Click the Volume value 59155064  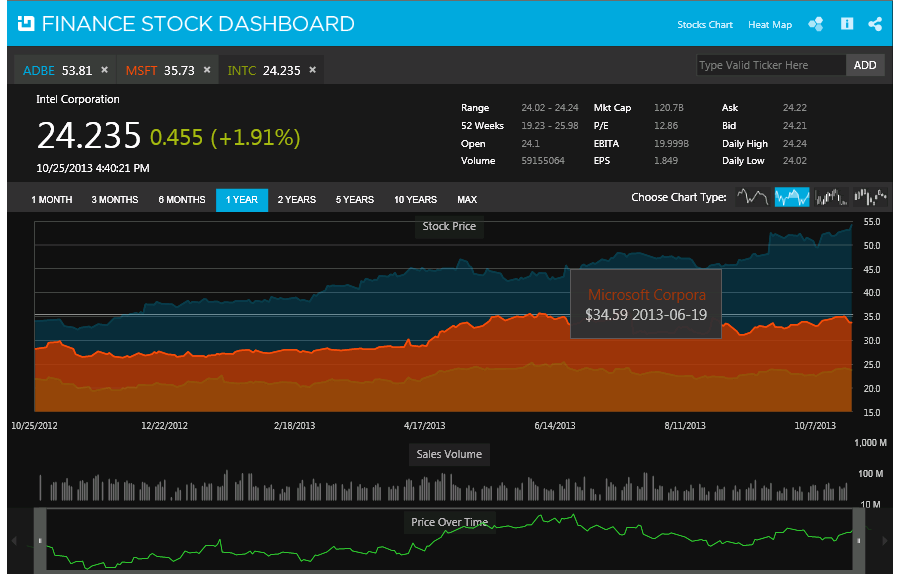[543, 161]
